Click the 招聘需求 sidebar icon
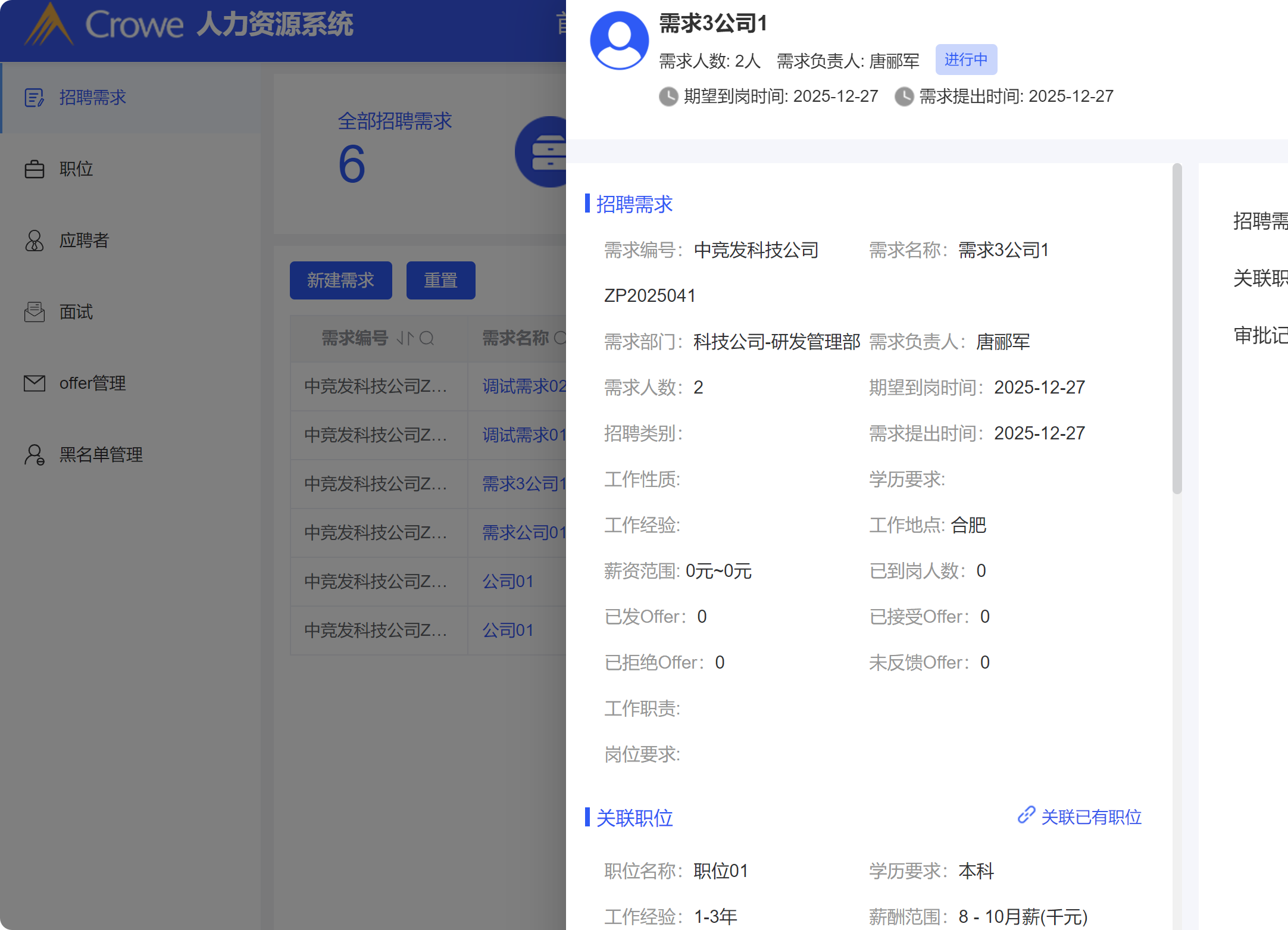The image size is (1288, 930). pos(34,98)
